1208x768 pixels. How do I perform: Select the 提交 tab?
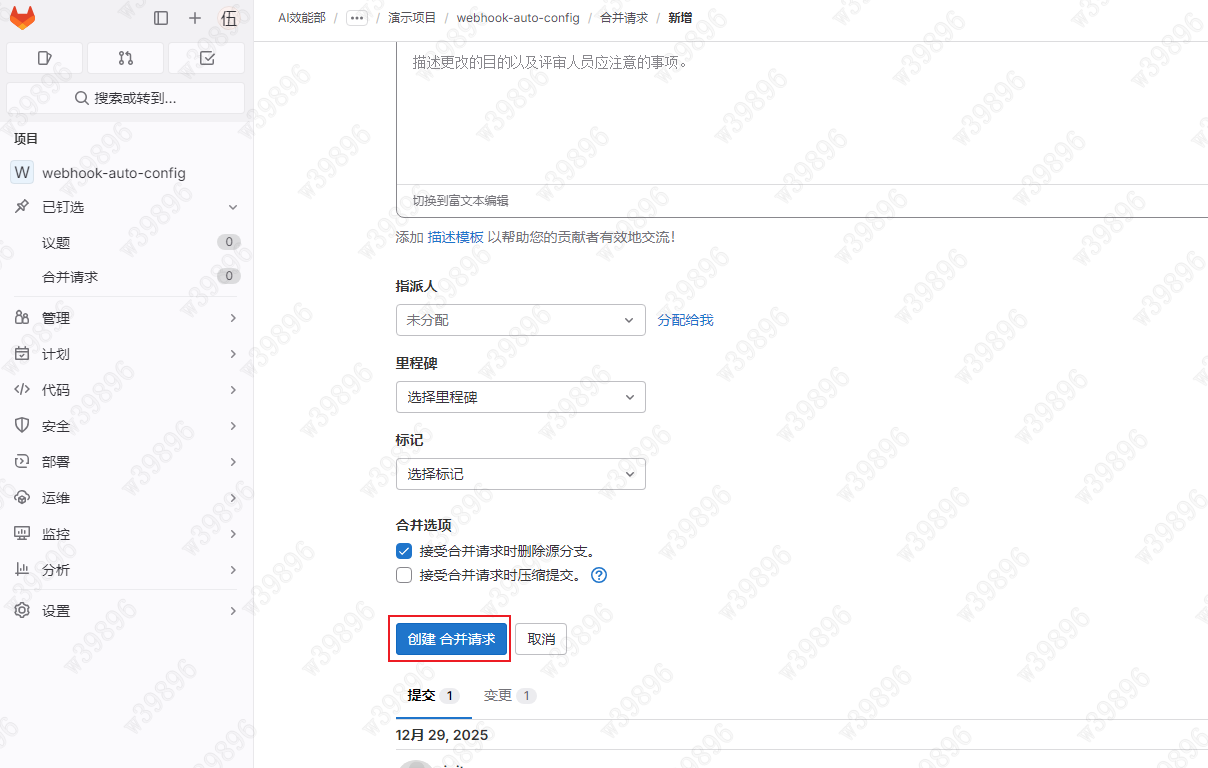point(432,695)
